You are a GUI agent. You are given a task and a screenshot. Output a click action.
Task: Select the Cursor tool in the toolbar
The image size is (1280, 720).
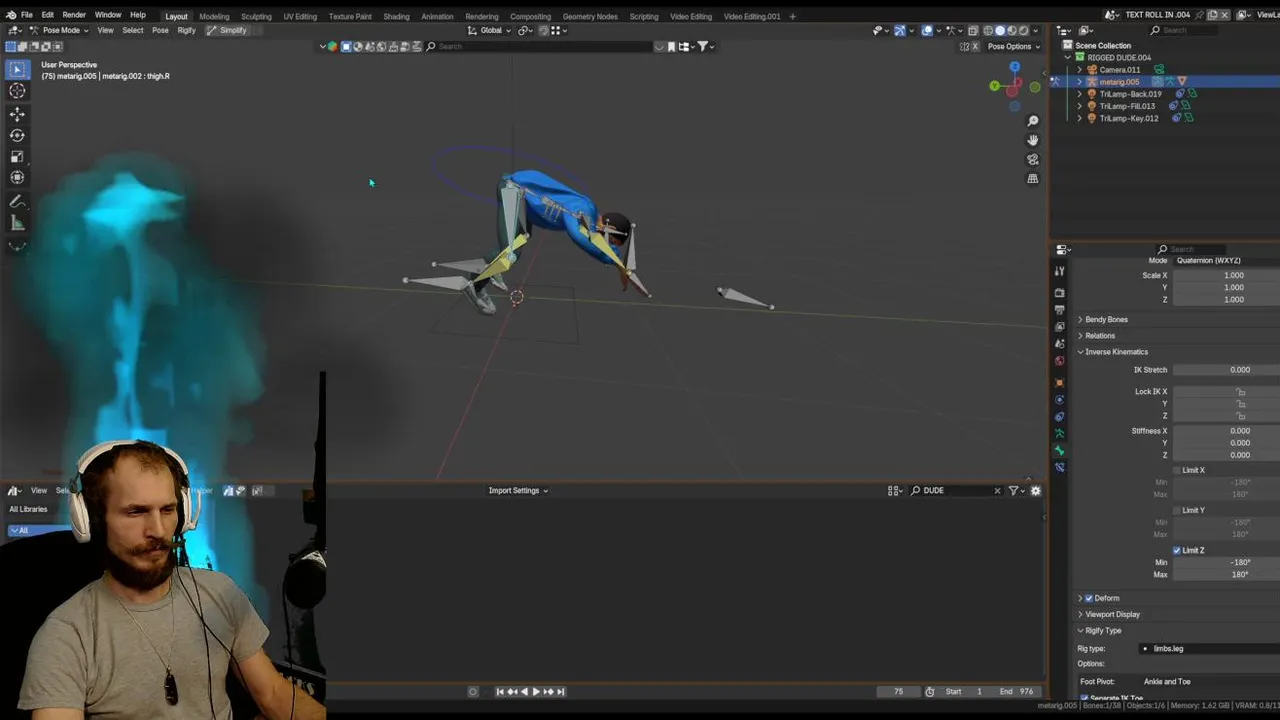point(17,91)
